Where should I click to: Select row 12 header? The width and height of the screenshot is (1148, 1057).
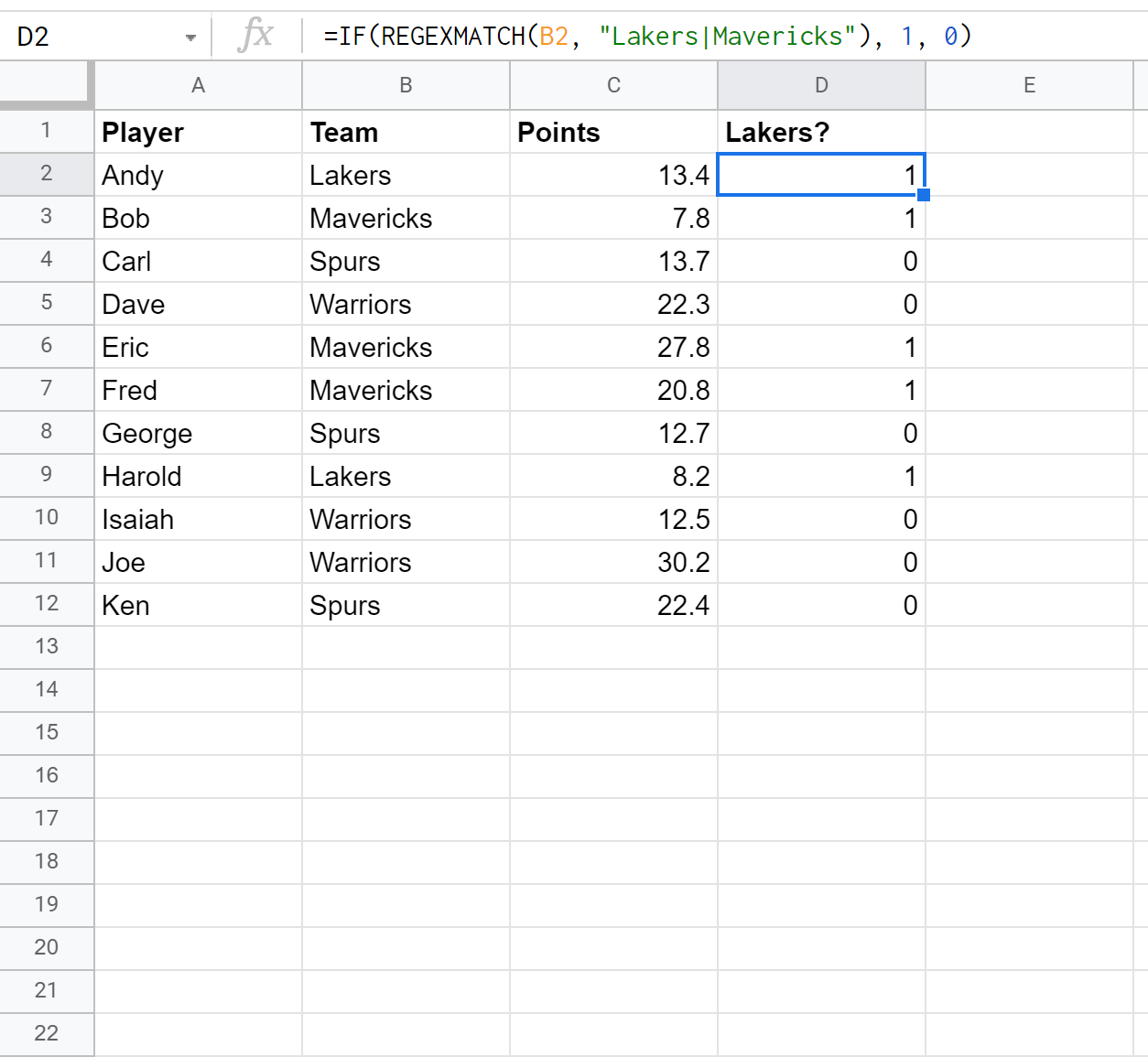pos(46,604)
